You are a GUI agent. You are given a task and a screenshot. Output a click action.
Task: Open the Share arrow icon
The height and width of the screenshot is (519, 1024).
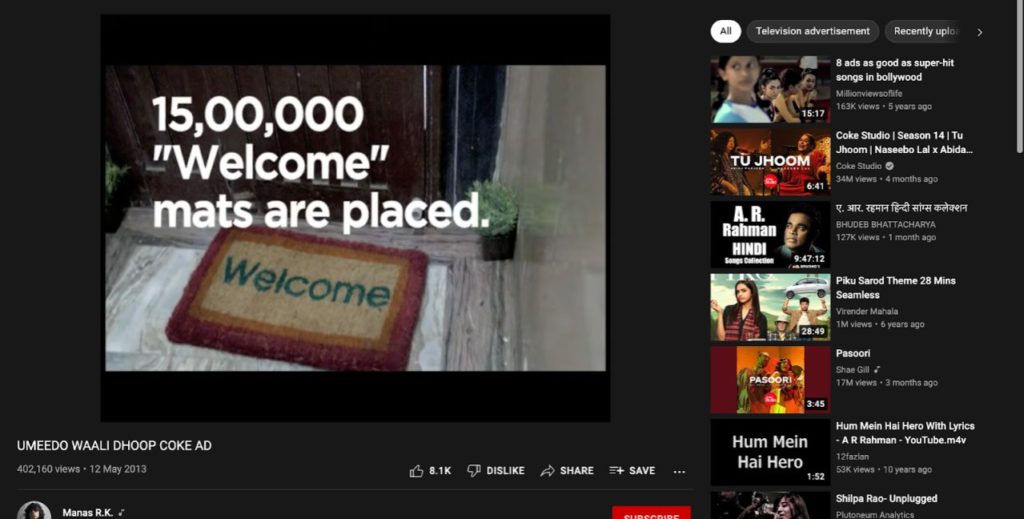(547, 471)
